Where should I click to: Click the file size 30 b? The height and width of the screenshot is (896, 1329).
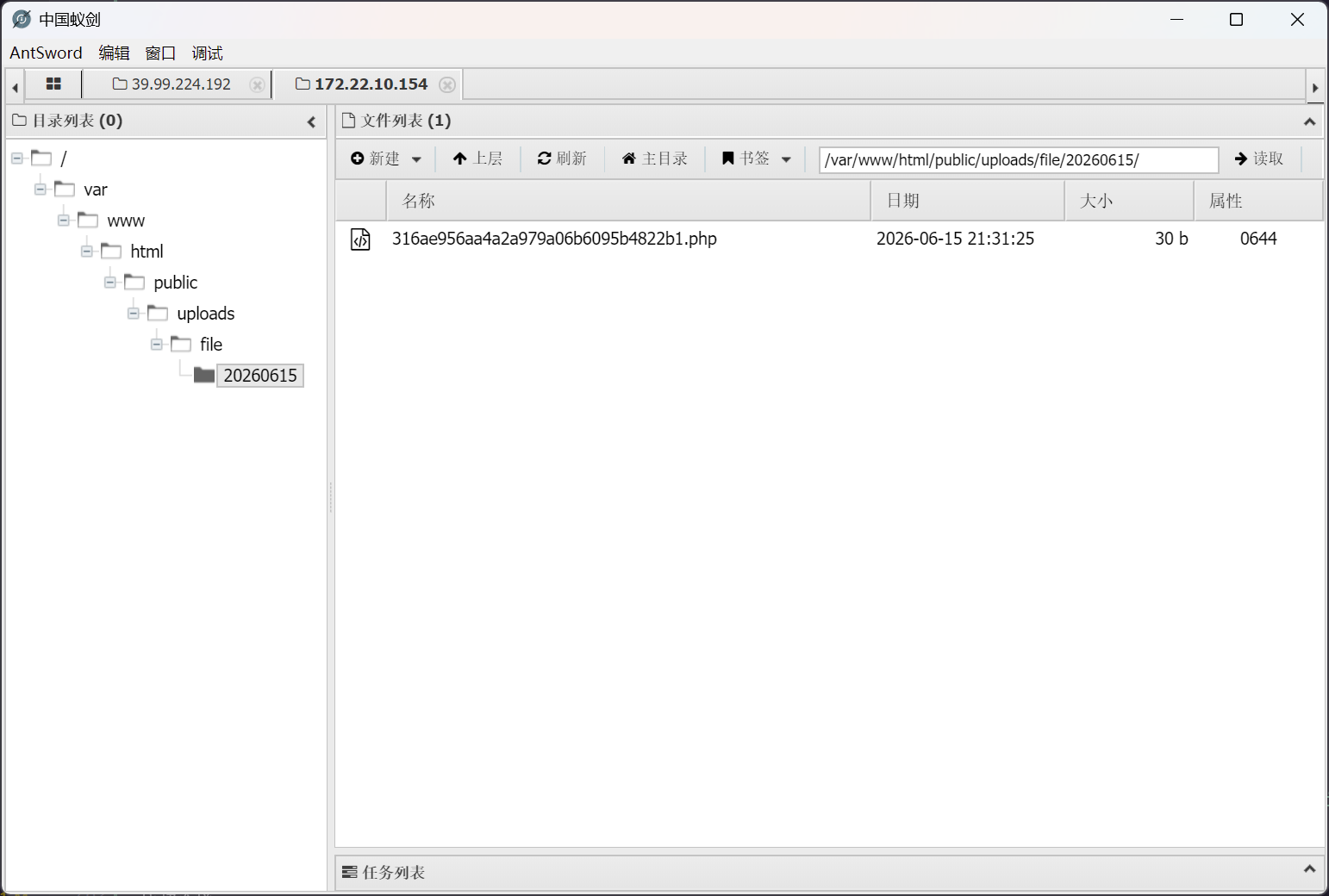pyautogui.click(x=1171, y=239)
